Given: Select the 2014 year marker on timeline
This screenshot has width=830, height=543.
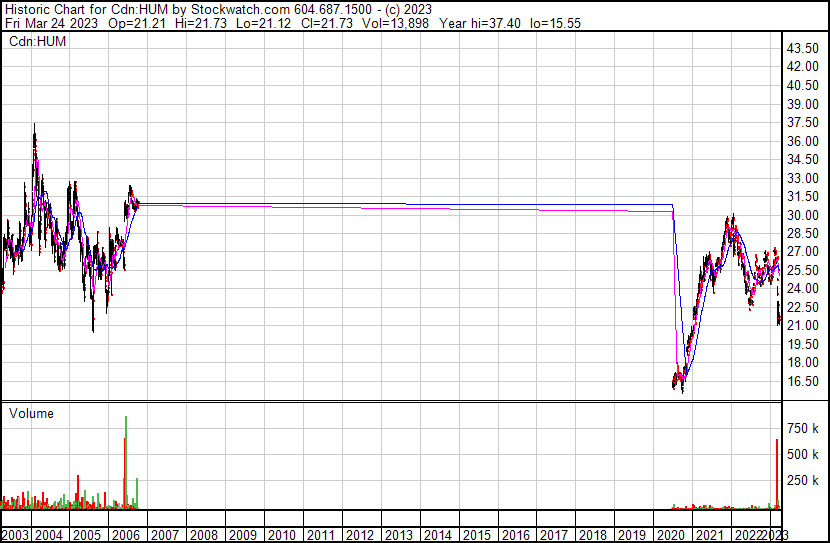Looking at the screenshot, I should point(437,534).
